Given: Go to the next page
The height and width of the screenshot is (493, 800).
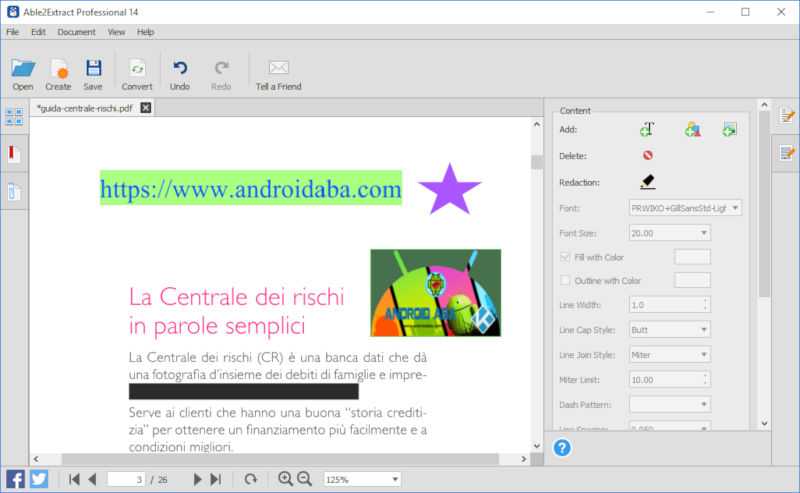Looking at the screenshot, I should [x=197, y=479].
